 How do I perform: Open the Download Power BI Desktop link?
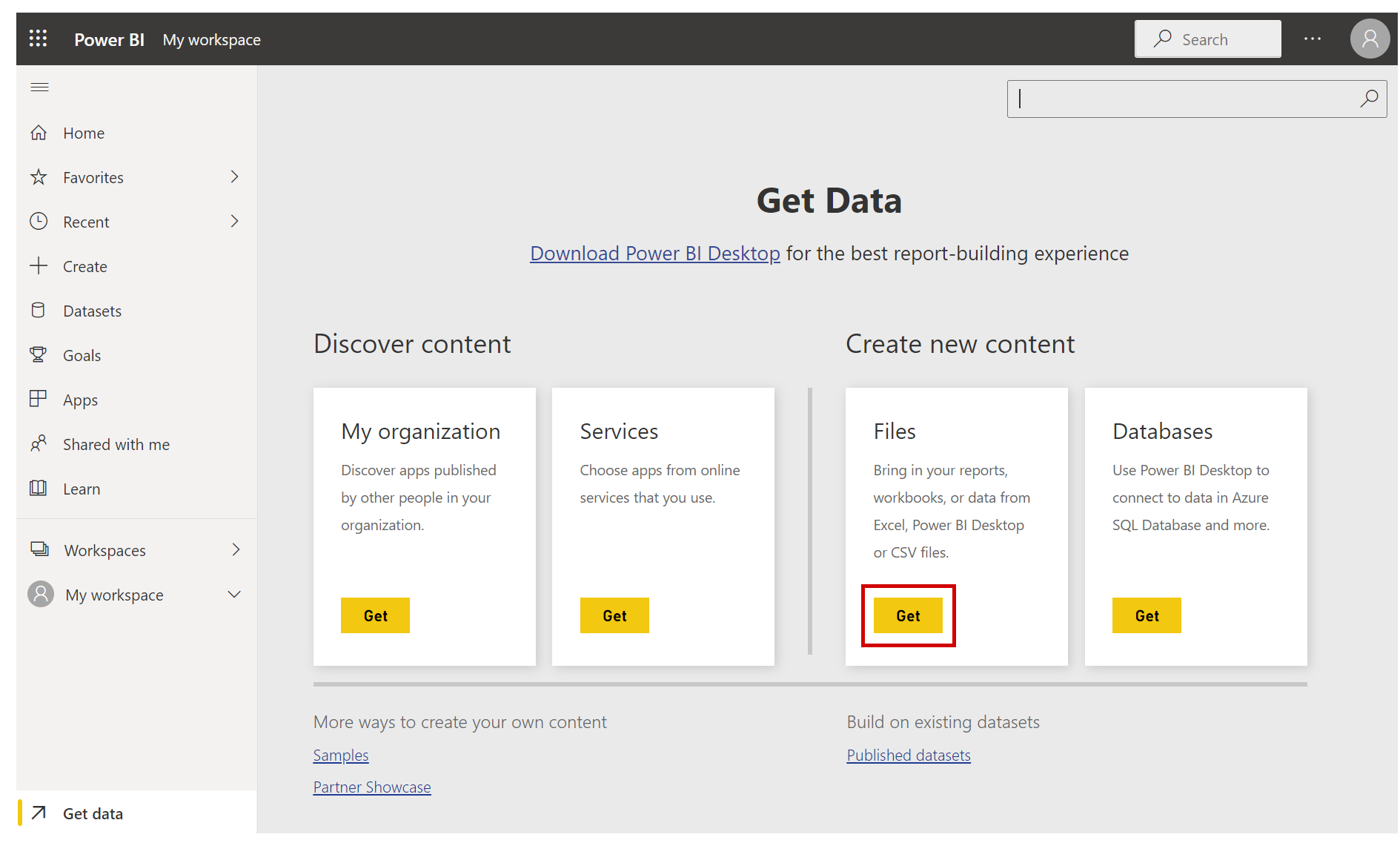[654, 253]
